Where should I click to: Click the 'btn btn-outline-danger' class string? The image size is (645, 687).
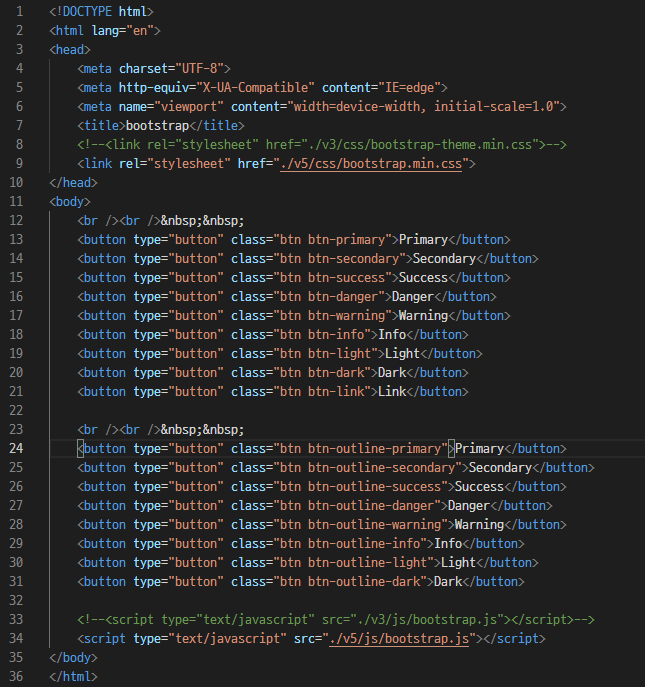pos(357,505)
